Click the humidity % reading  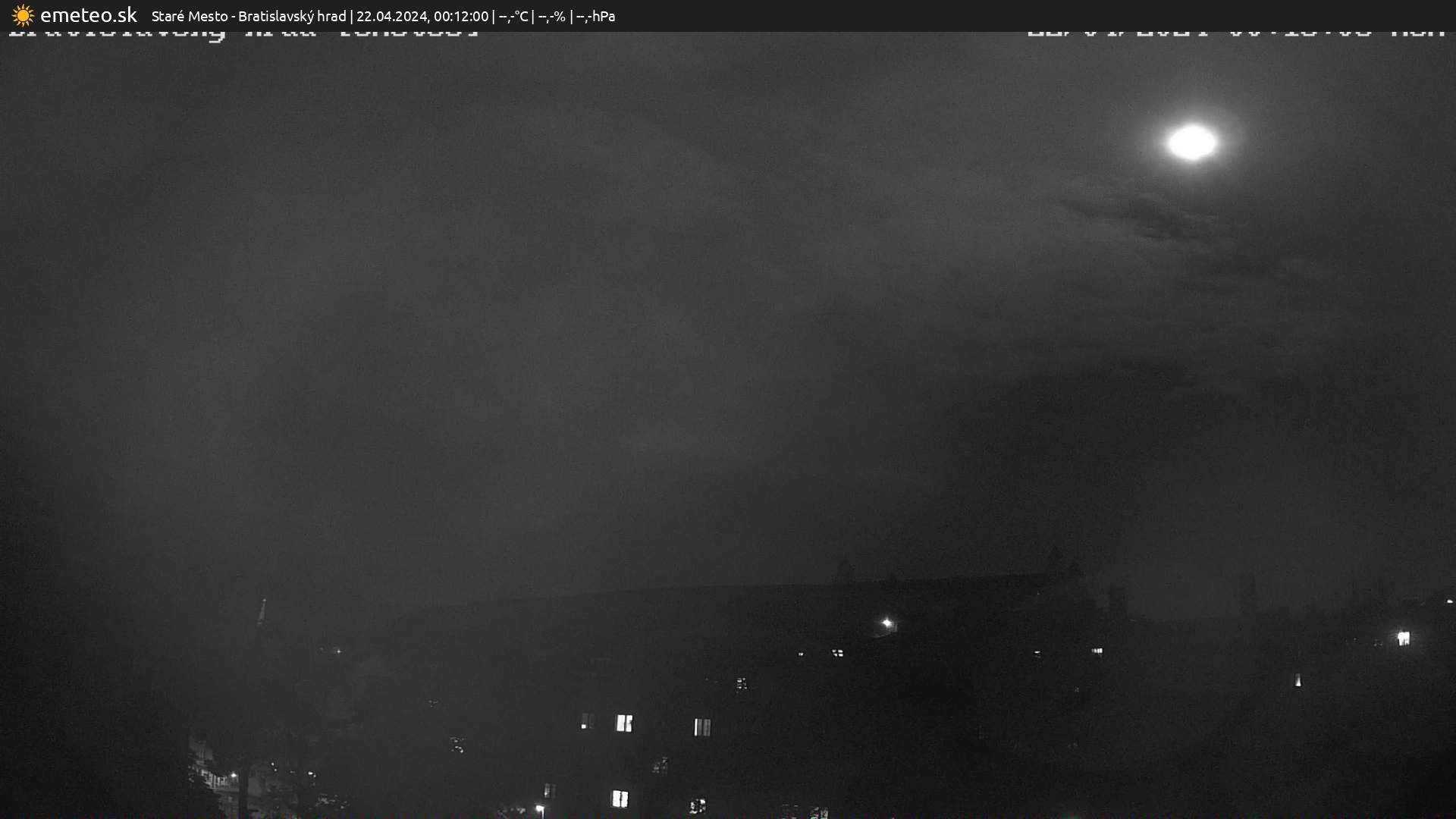[x=552, y=16]
